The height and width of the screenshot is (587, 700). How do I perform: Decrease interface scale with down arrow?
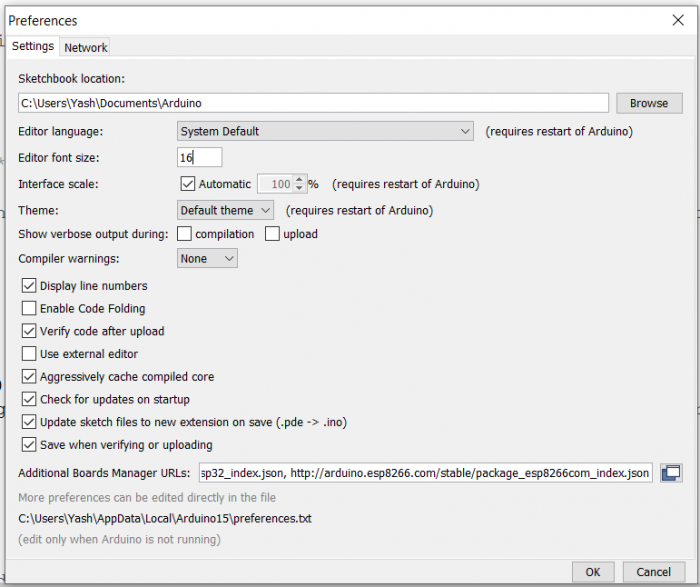[x=300, y=188]
